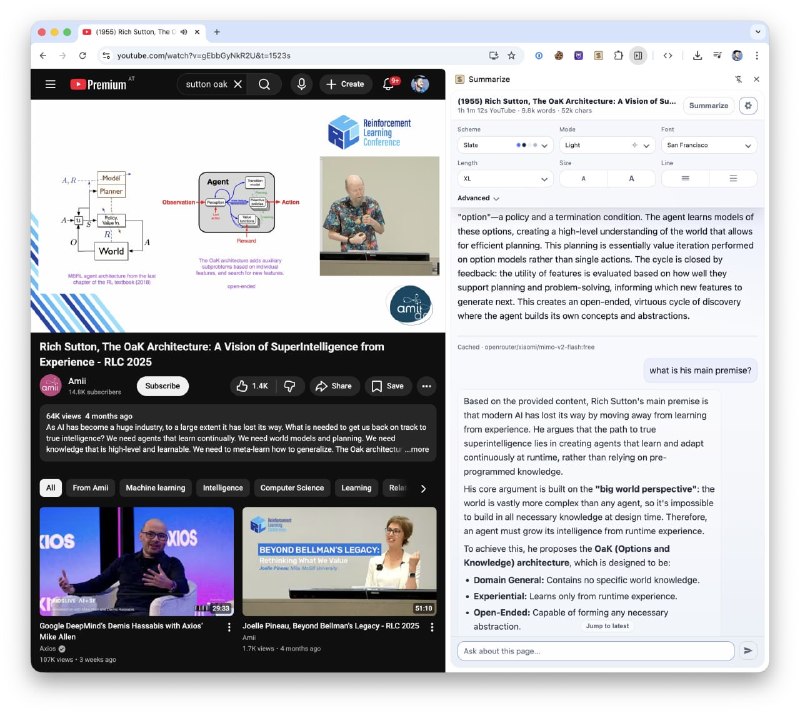Click the YouTube search magnifier button
This screenshot has height=713, width=800.
tap(264, 84)
